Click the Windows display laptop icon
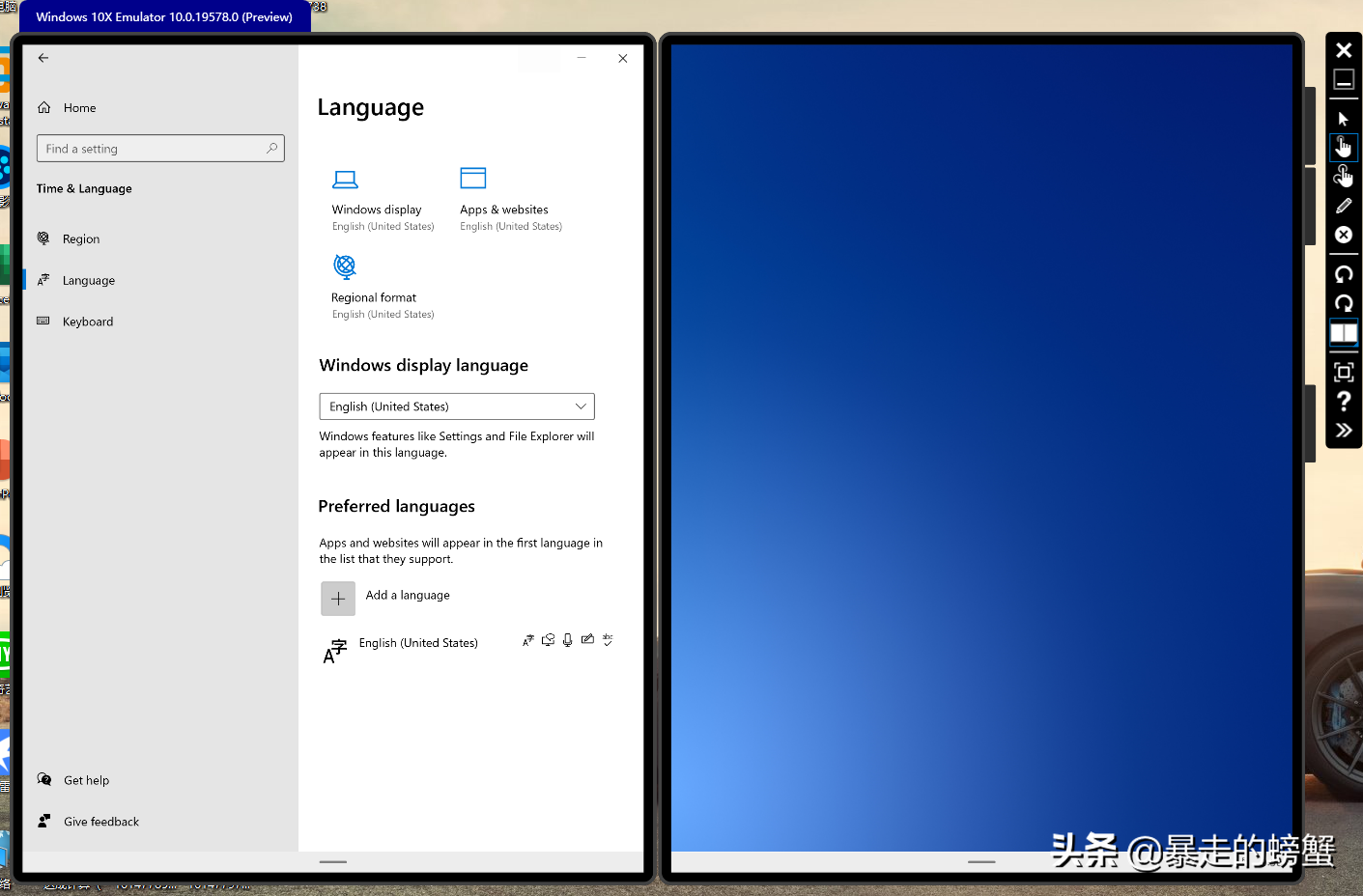Screen dimensions: 1363x896 click(x=345, y=180)
